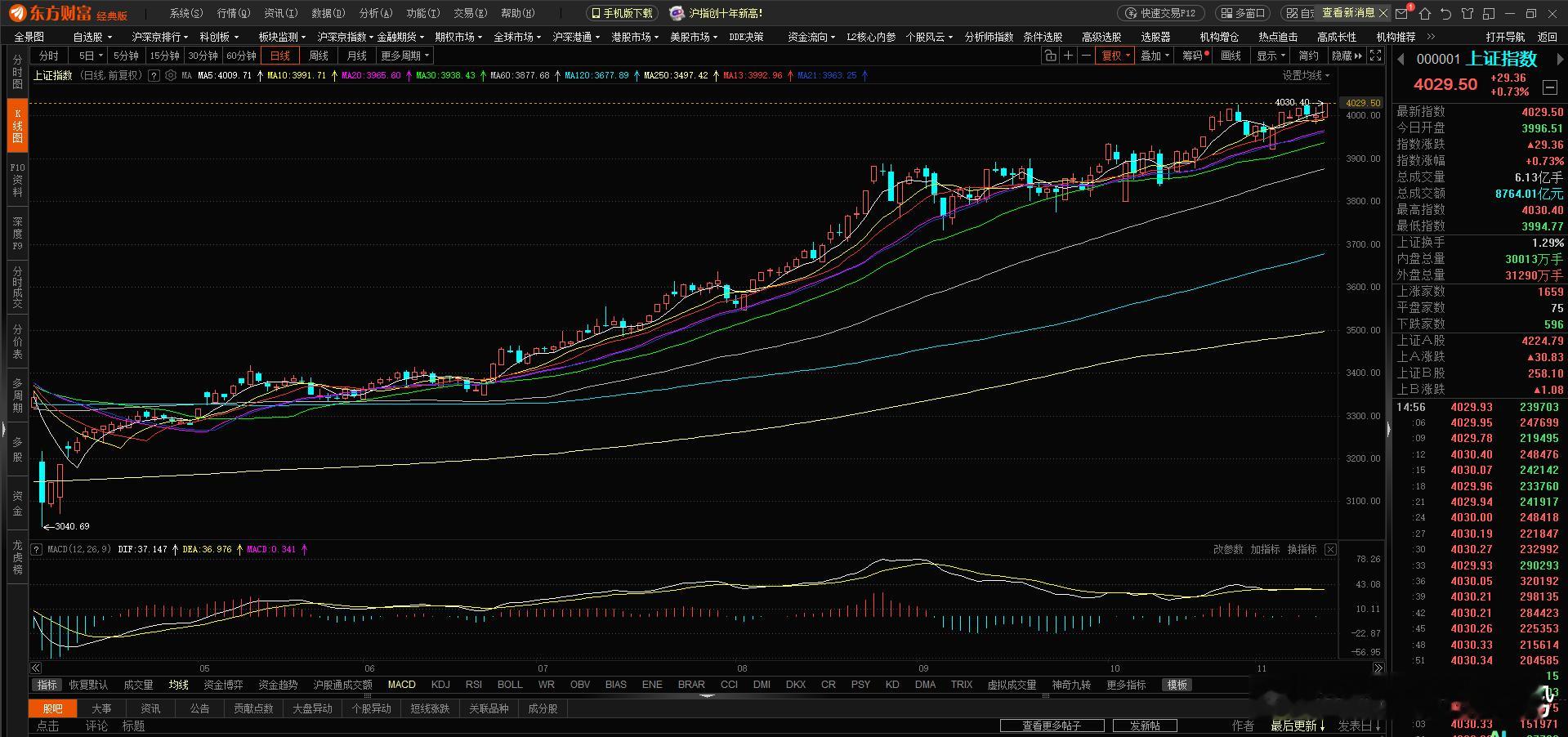This screenshot has height=737, width=1568.
Task: Hide the side panel with 隐藏 button
Action: 1347,56
